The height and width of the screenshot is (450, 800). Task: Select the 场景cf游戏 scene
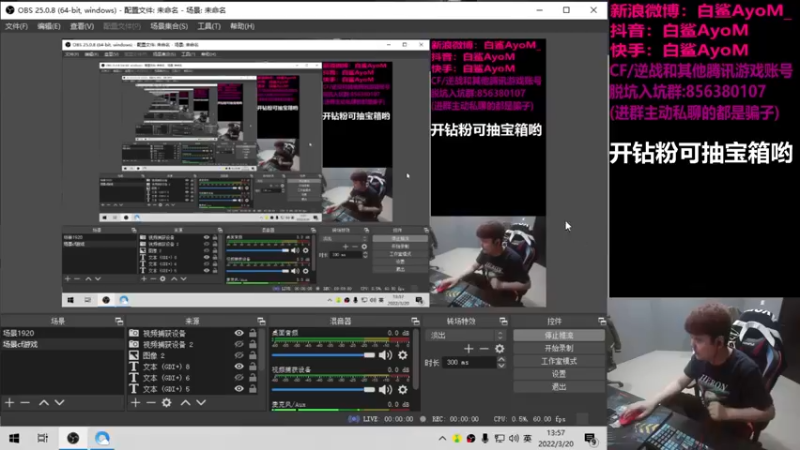click(x=62, y=344)
